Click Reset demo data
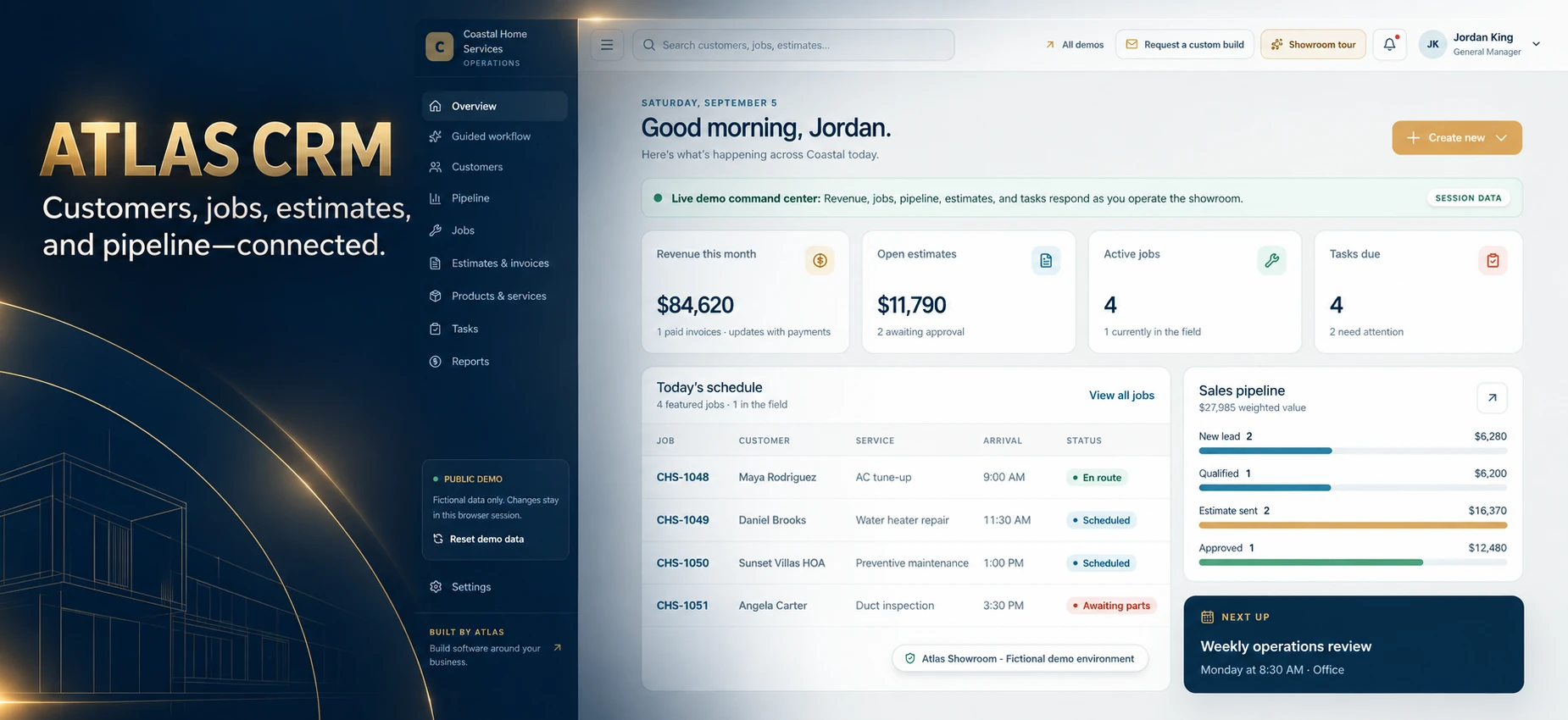This screenshot has height=720, width=1568. (479, 540)
